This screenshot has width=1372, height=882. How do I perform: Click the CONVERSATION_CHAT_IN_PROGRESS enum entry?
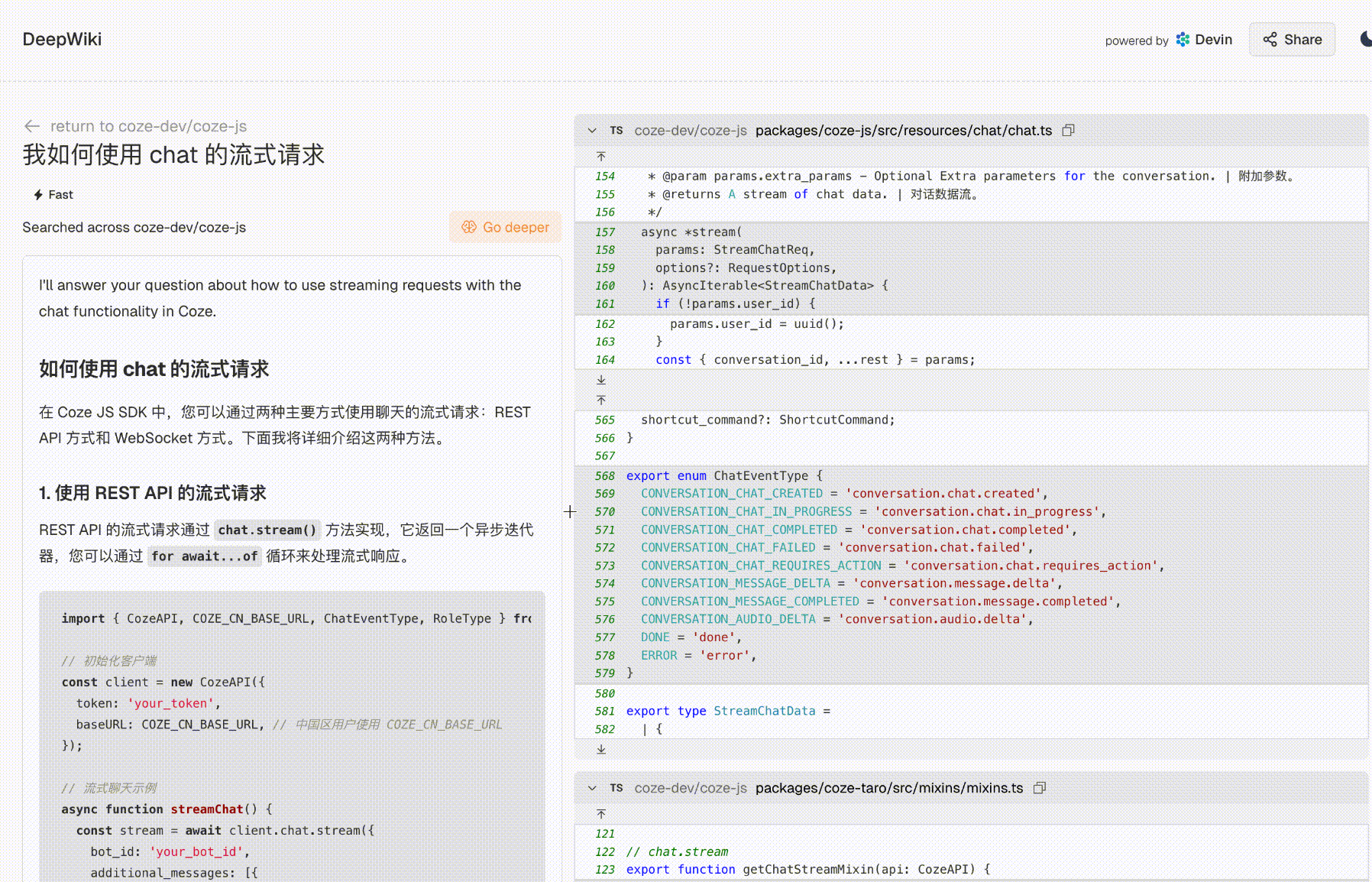tap(873, 511)
